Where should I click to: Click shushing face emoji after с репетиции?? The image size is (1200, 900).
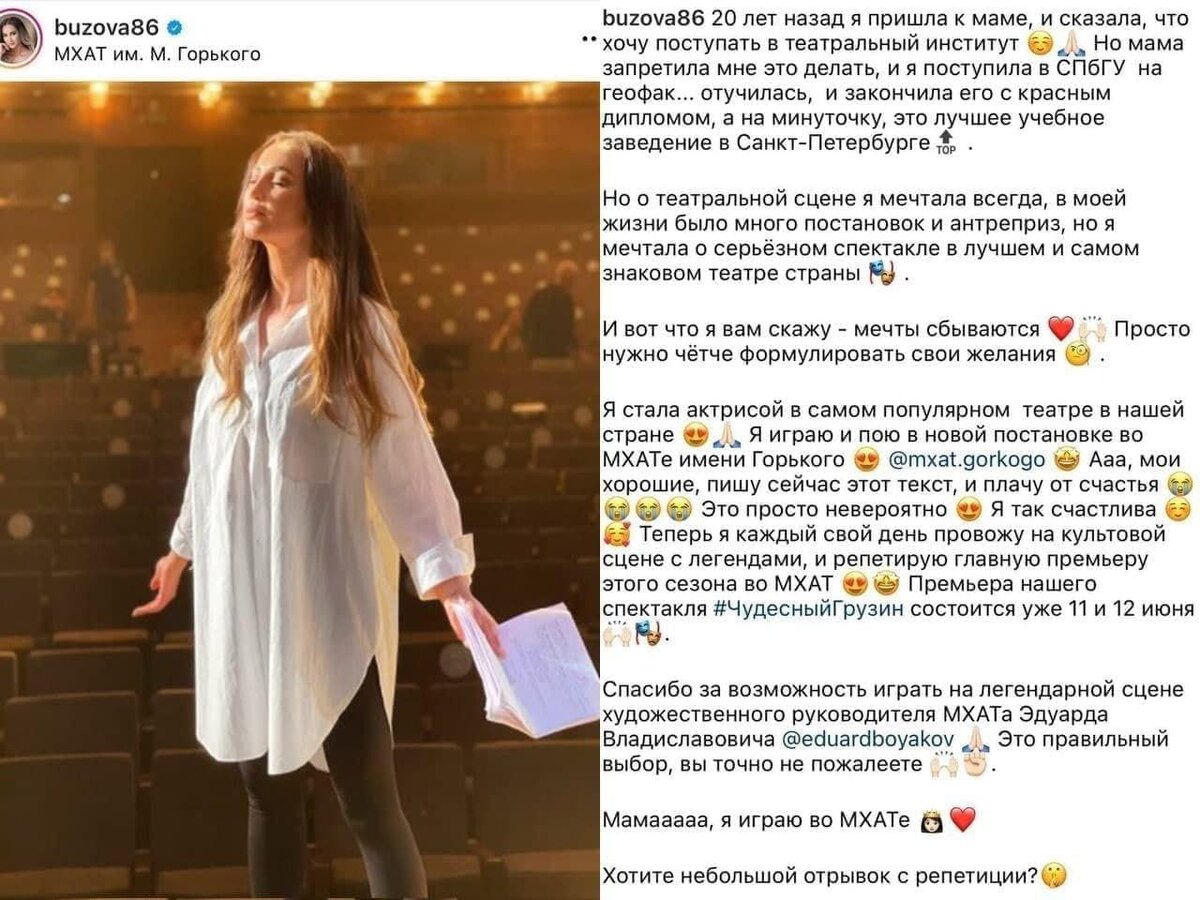point(1052,876)
